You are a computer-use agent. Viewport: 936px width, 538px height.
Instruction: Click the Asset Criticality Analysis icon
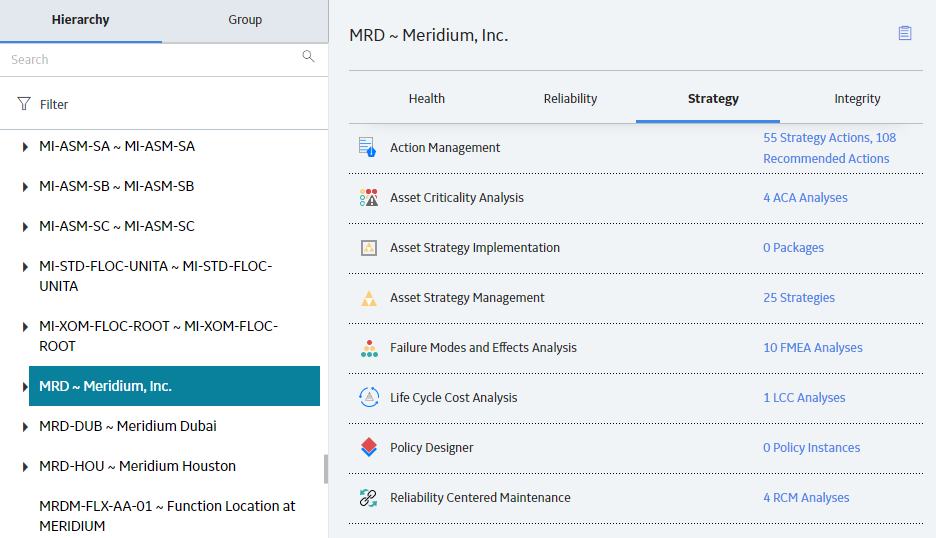[369, 198]
